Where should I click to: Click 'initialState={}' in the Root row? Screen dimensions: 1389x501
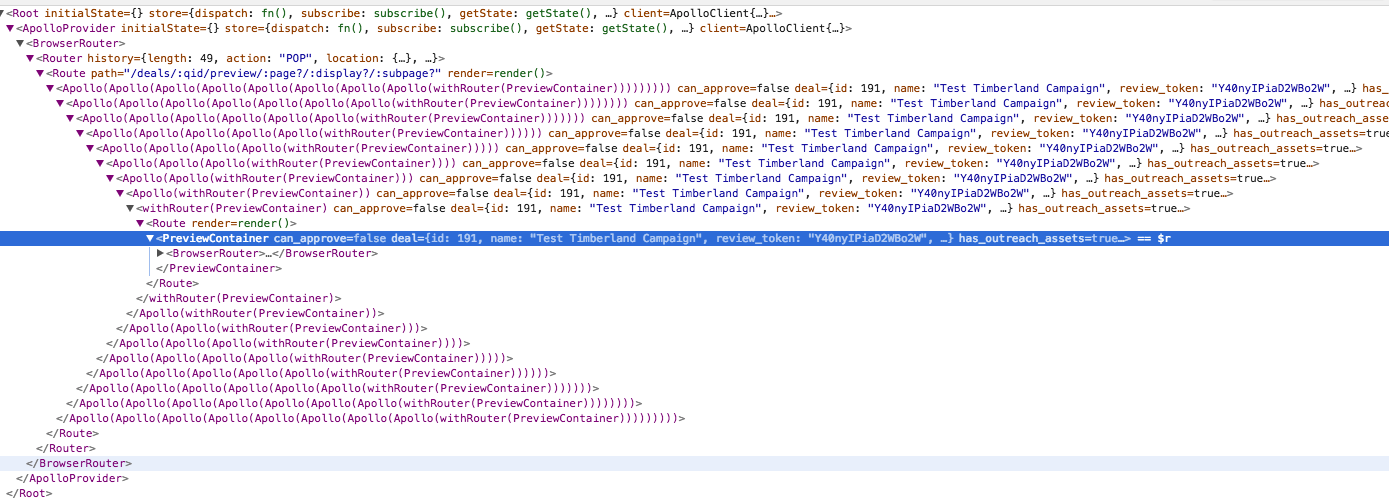95,13
